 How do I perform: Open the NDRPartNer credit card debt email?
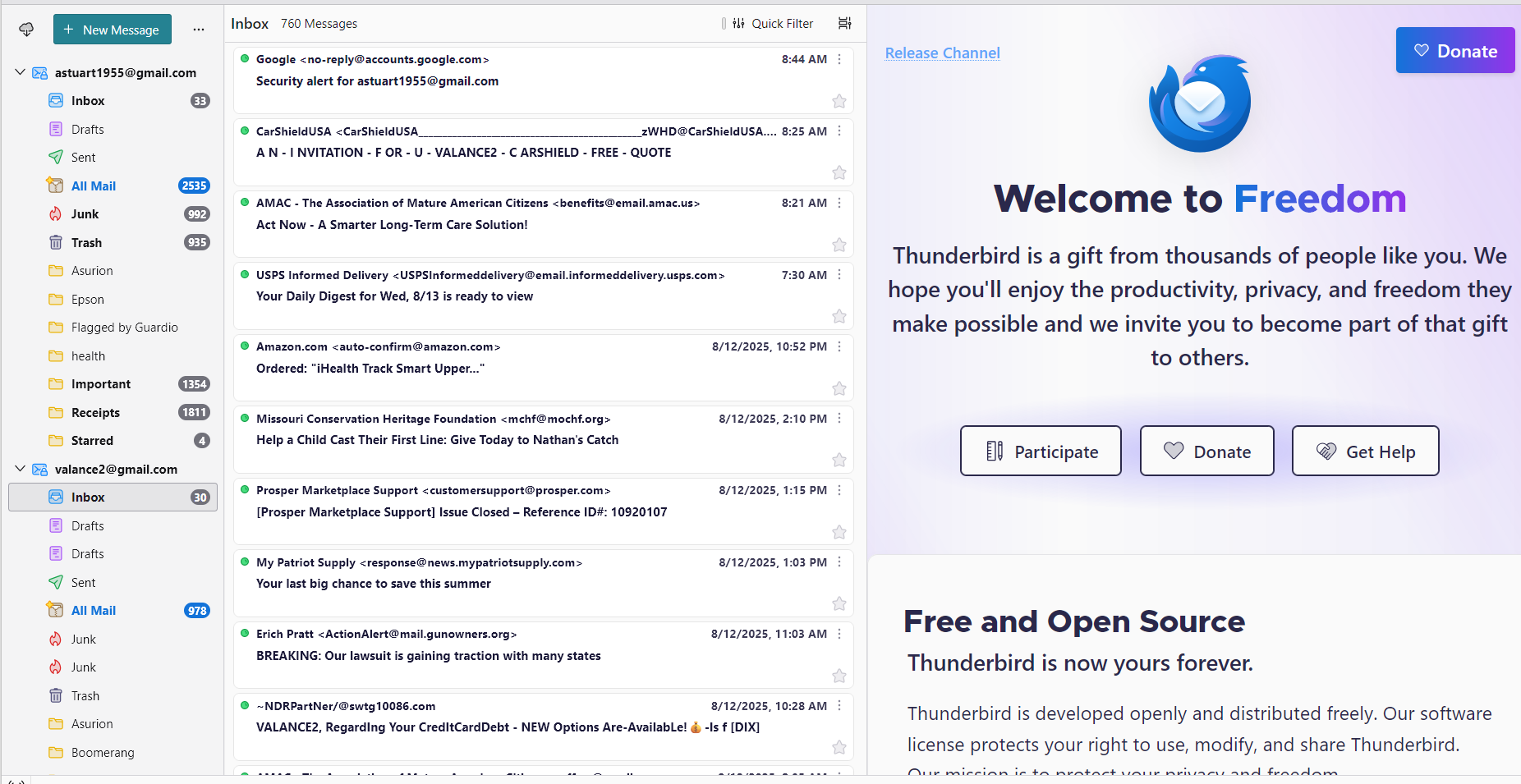[544, 727]
